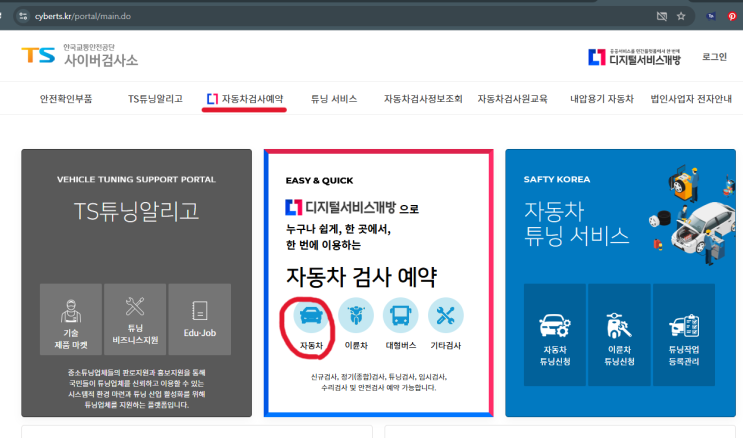Screen dimensions: 743x438
Task: Open 이륜차 튜닝신청 tile
Action: [619, 335]
